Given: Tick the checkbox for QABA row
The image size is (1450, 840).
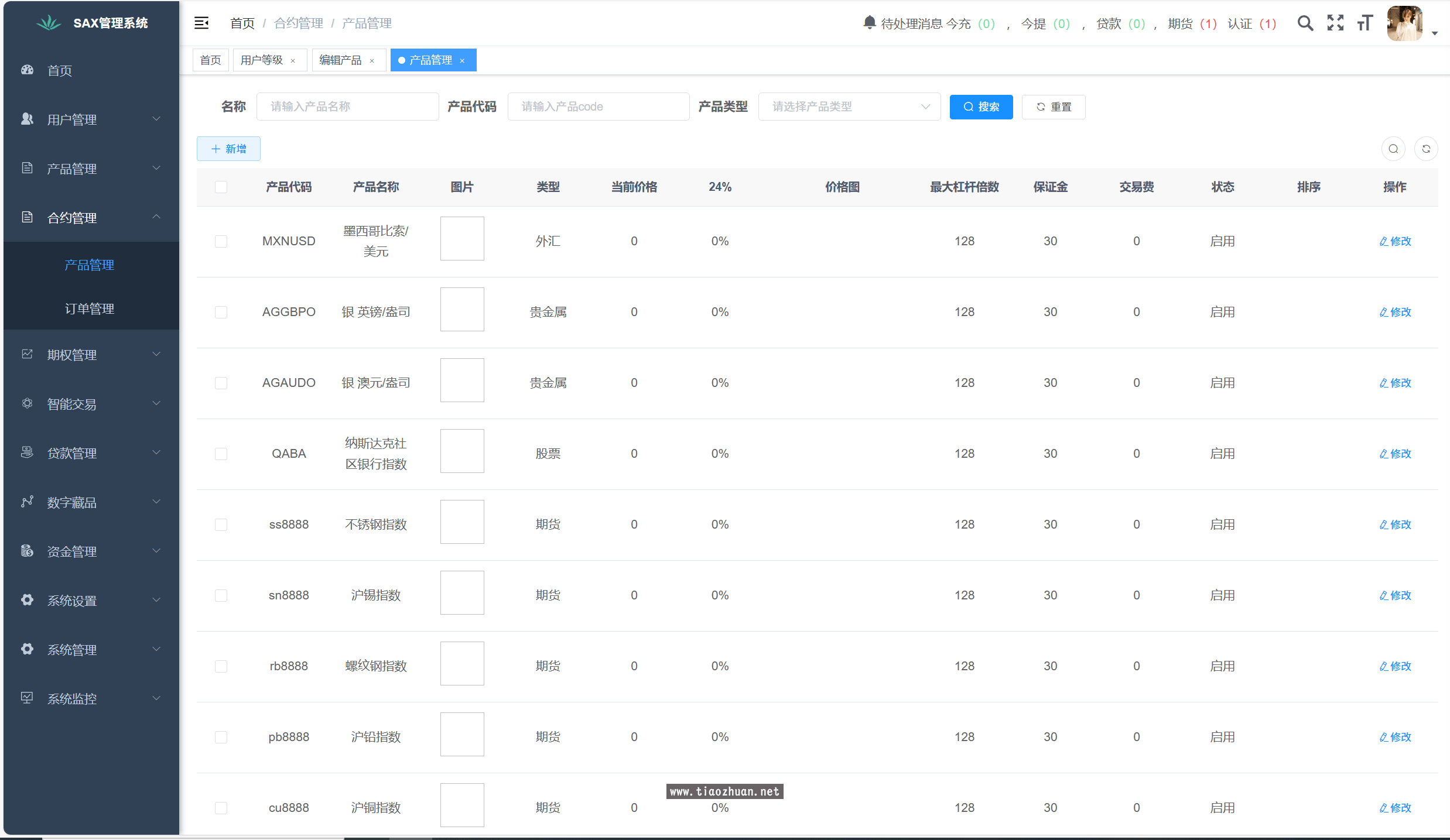Looking at the screenshot, I should [x=221, y=454].
